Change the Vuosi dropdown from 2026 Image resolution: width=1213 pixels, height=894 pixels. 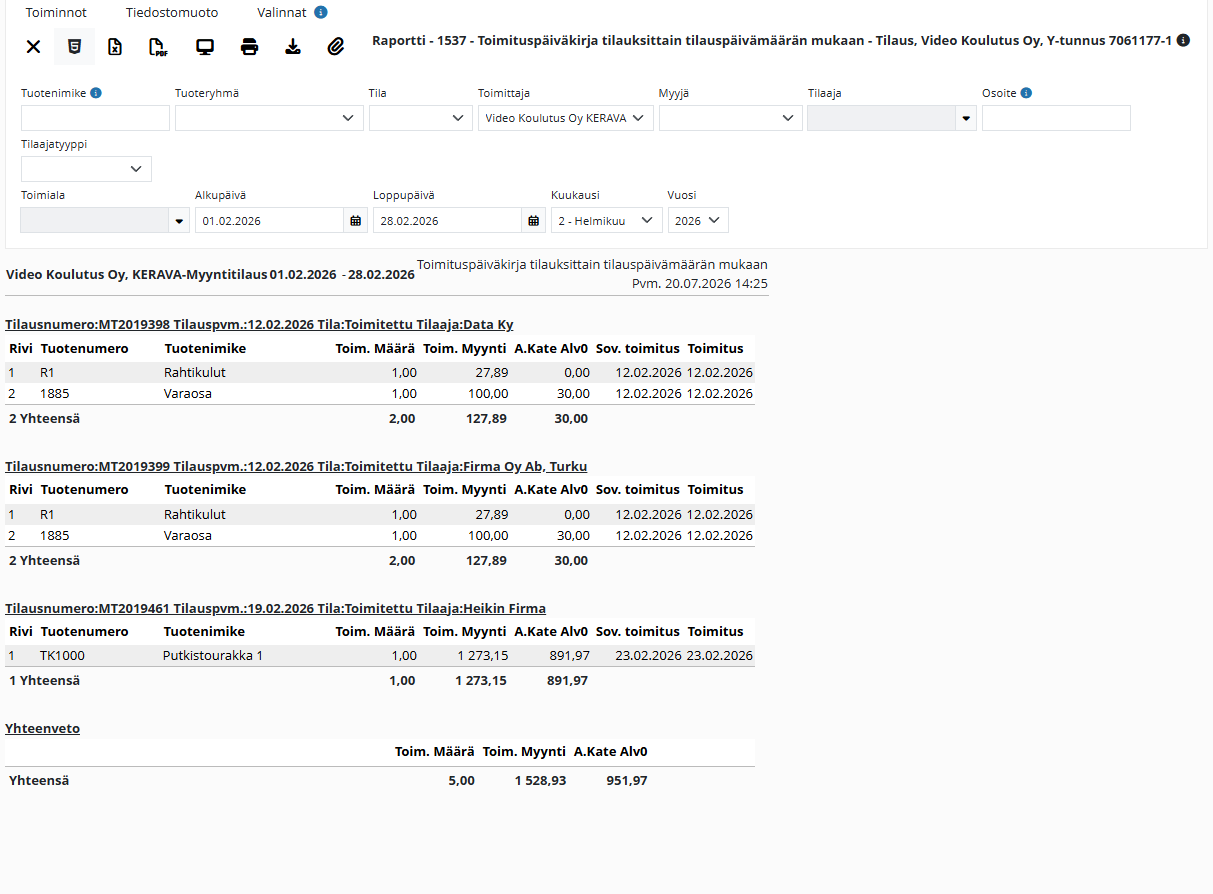pos(698,220)
